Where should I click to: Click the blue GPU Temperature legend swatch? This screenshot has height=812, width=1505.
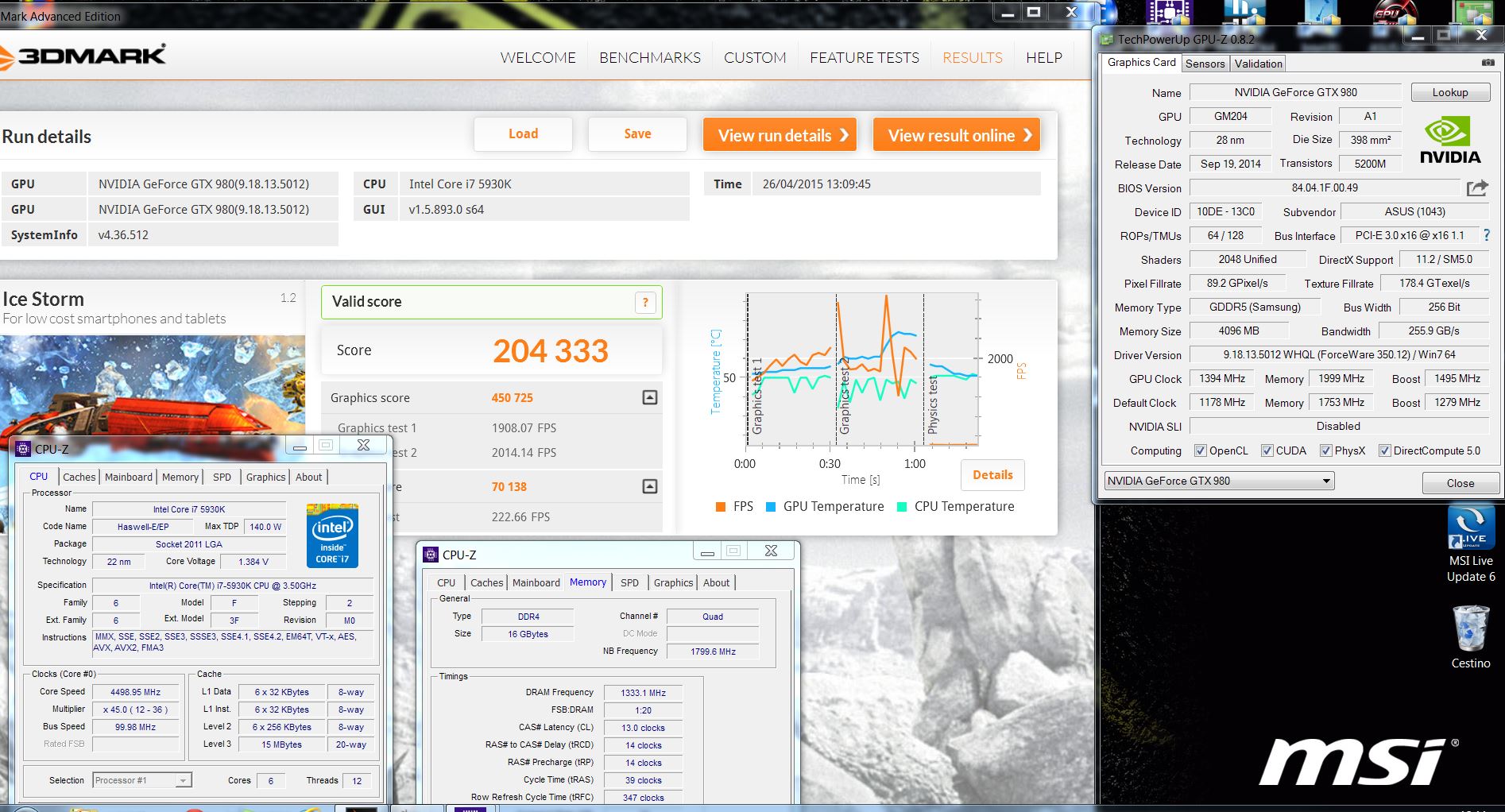[x=770, y=507]
